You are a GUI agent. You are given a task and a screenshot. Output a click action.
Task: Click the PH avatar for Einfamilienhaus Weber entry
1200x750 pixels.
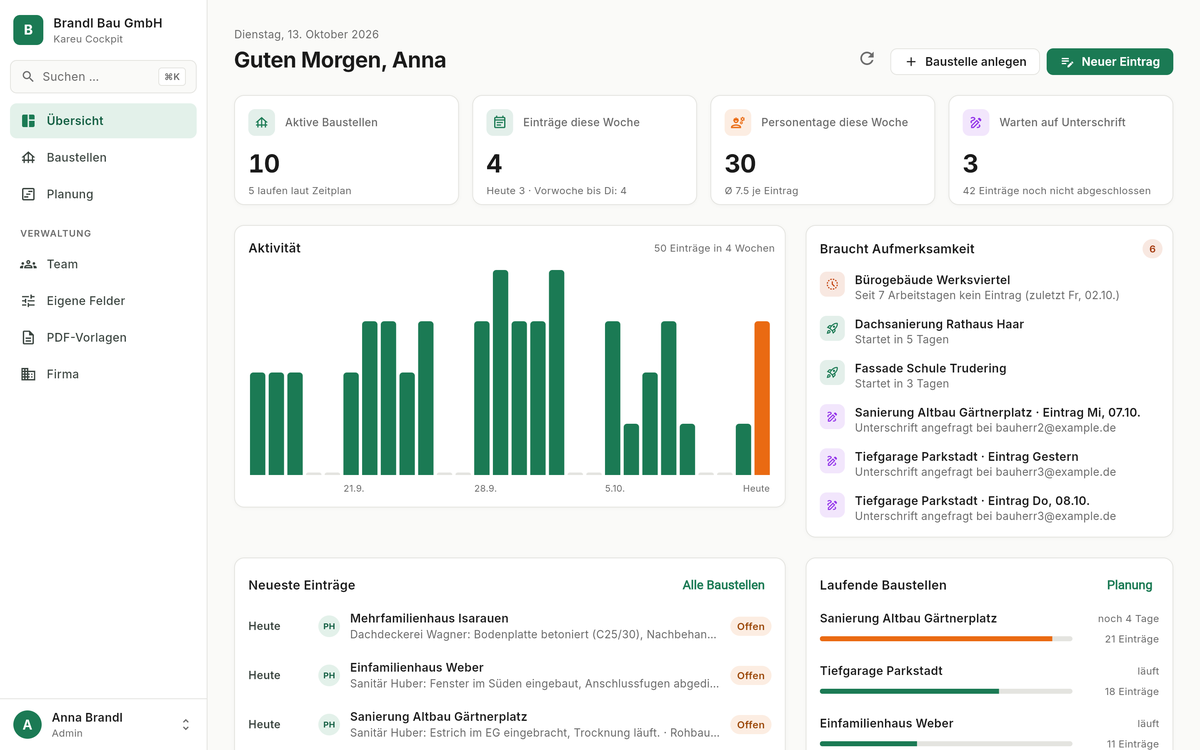point(329,675)
